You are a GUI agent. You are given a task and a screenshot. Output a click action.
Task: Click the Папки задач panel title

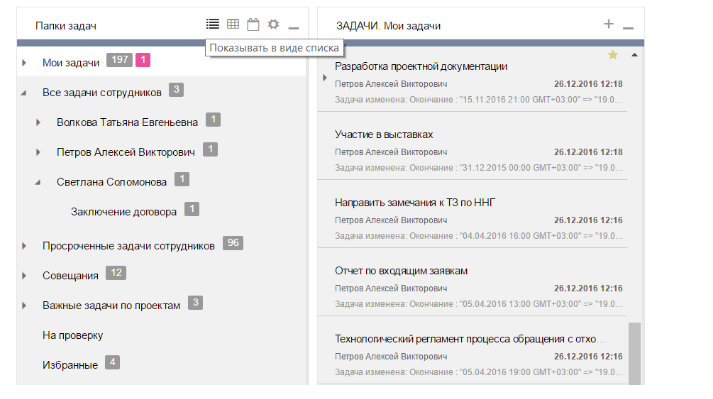click(66, 26)
